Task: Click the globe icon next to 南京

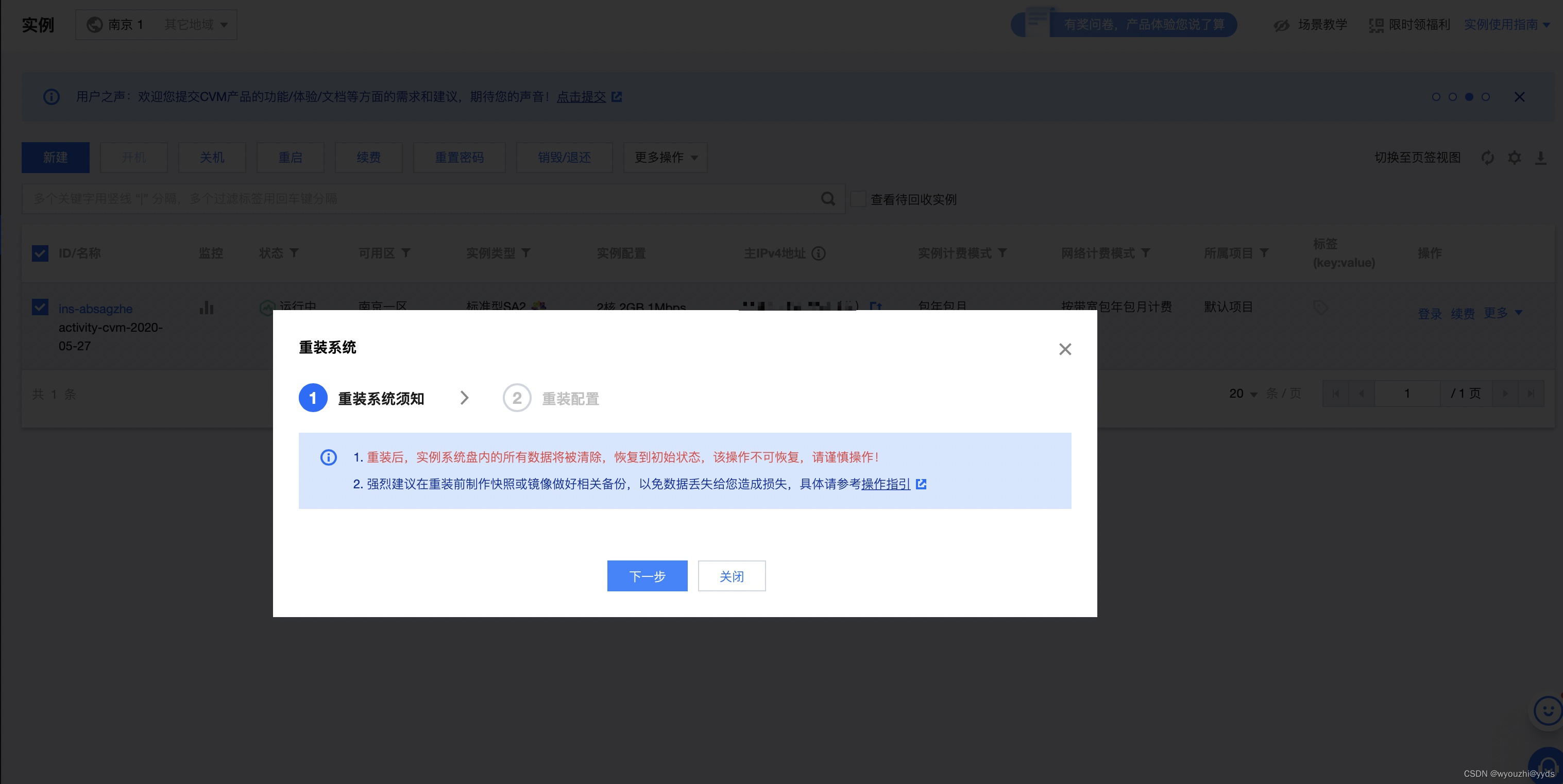Action: [x=94, y=24]
